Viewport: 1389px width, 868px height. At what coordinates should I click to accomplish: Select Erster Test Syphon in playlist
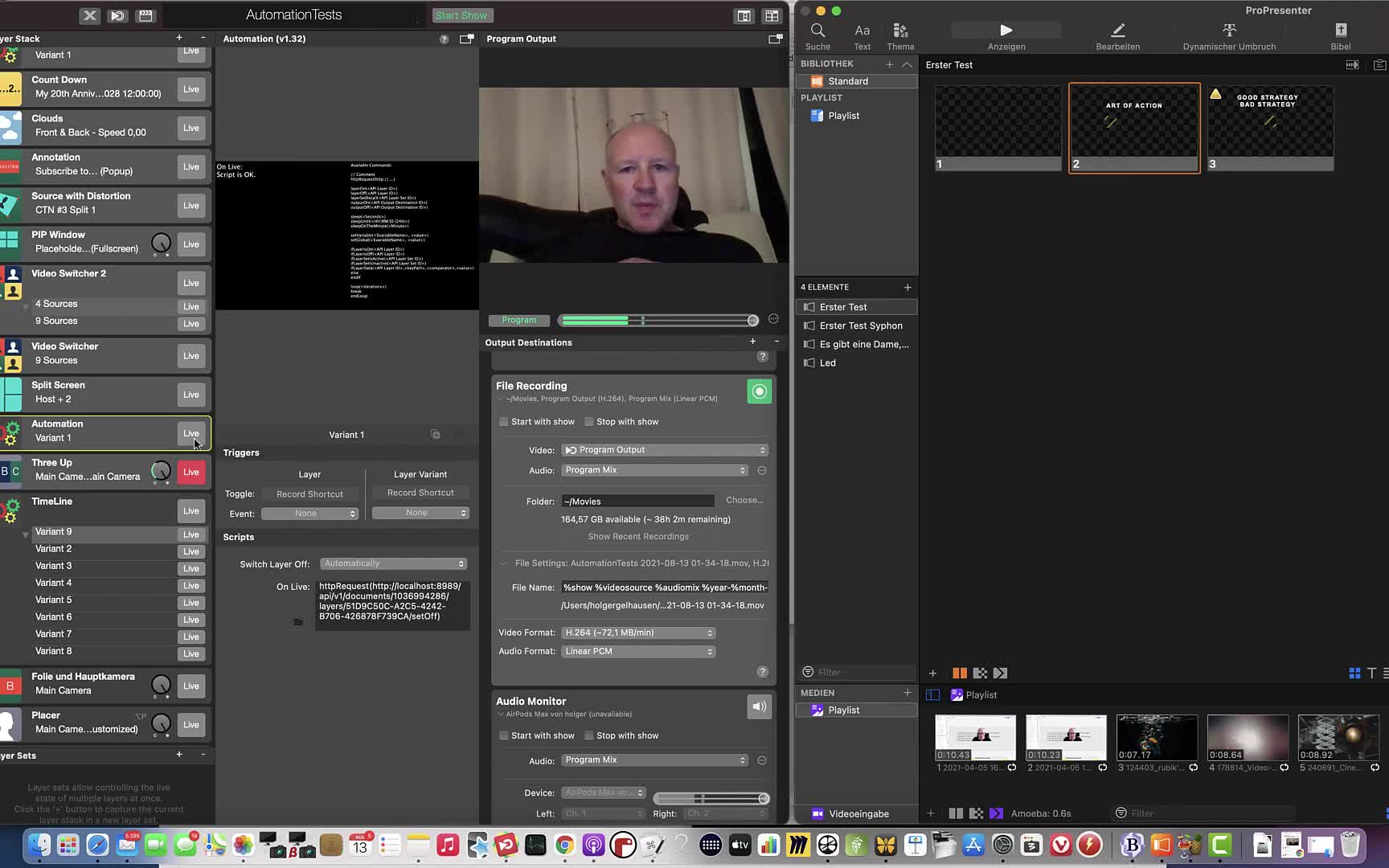860,325
